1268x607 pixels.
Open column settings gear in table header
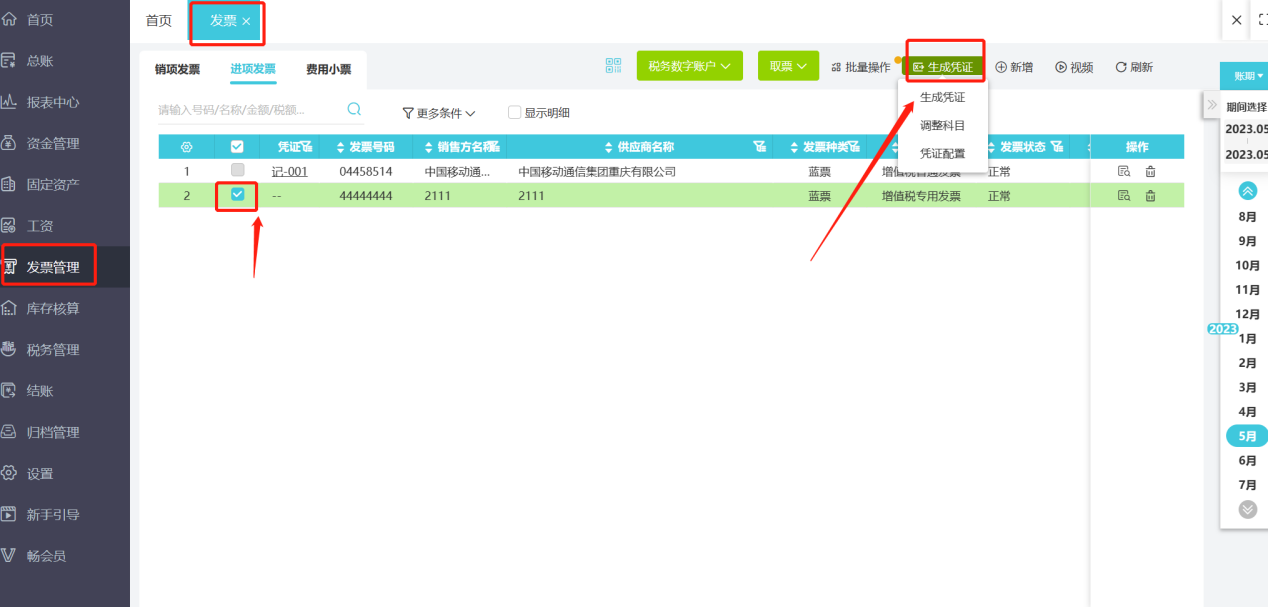coord(186,147)
